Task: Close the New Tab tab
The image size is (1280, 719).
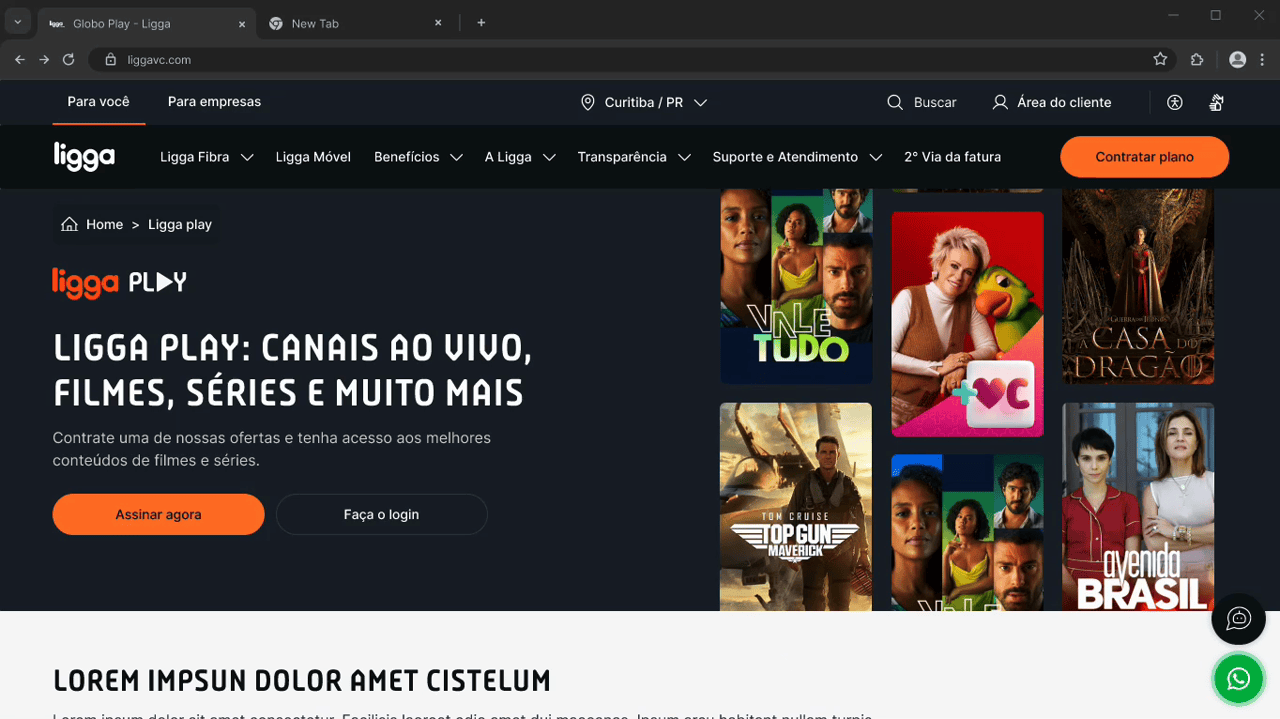Action: point(438,23)
